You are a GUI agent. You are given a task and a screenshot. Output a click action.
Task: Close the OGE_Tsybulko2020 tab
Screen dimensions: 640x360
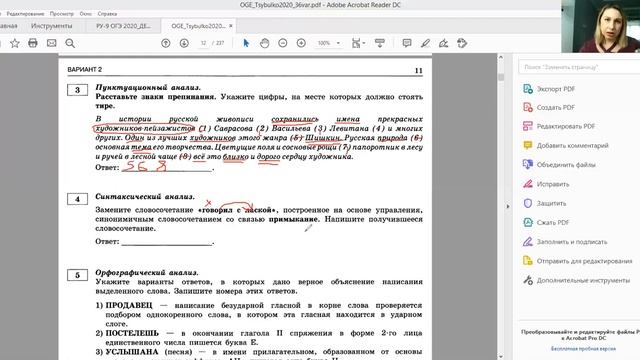point(231,26)
